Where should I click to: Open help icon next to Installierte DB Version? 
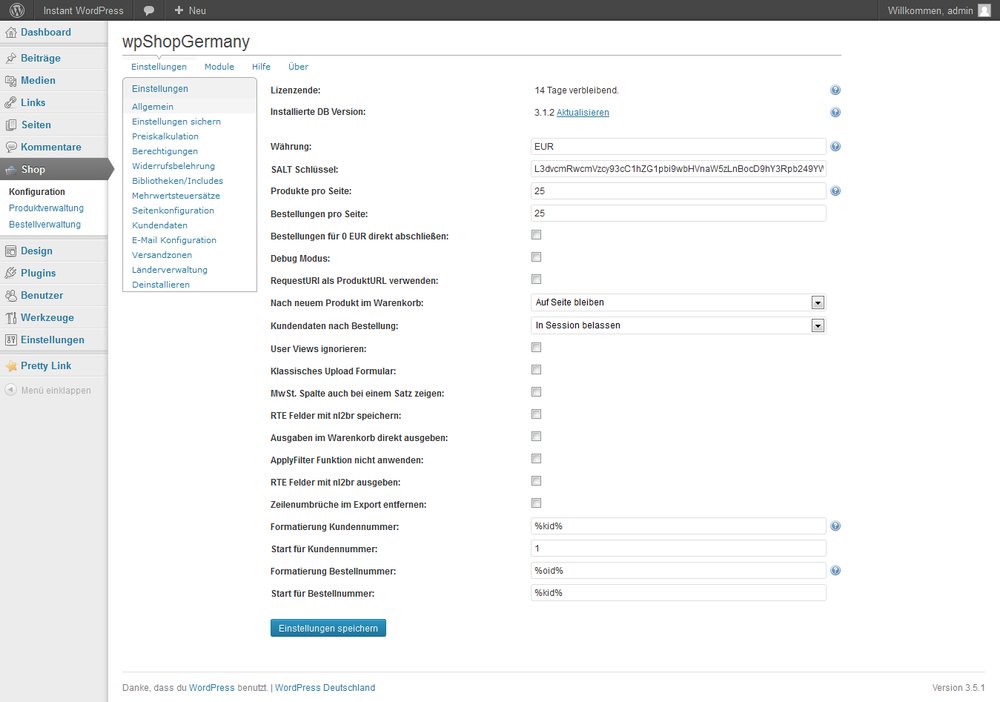point(835,112)
